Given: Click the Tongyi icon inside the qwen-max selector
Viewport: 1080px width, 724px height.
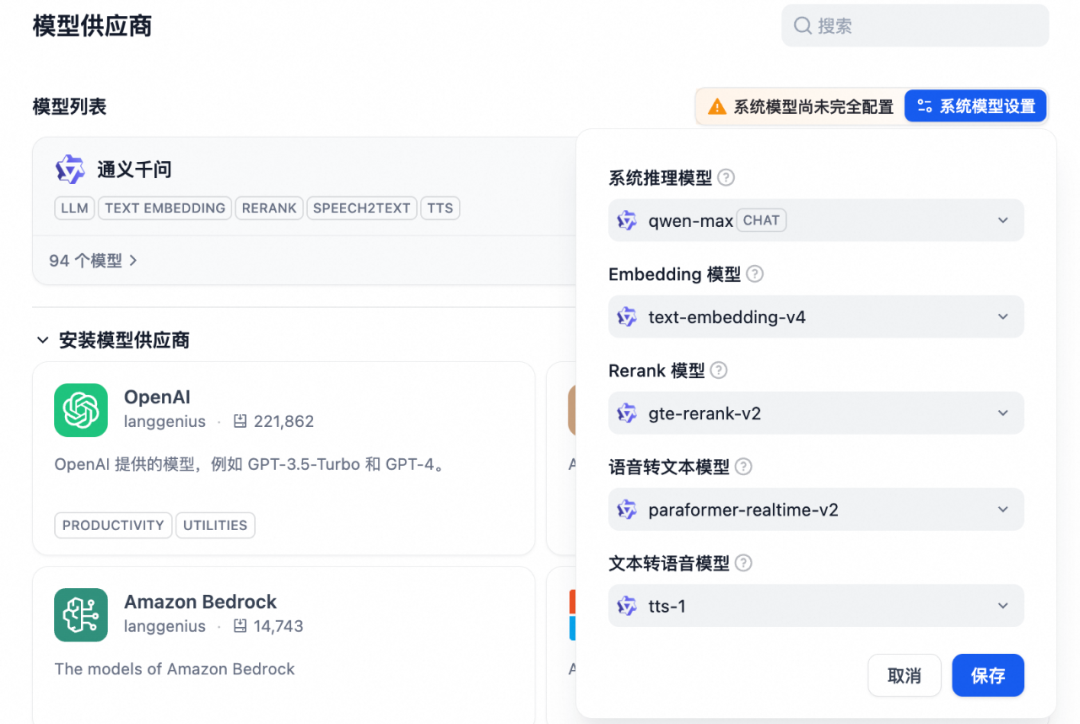Looking at the screenshot, I should click(x=627, y=220).
